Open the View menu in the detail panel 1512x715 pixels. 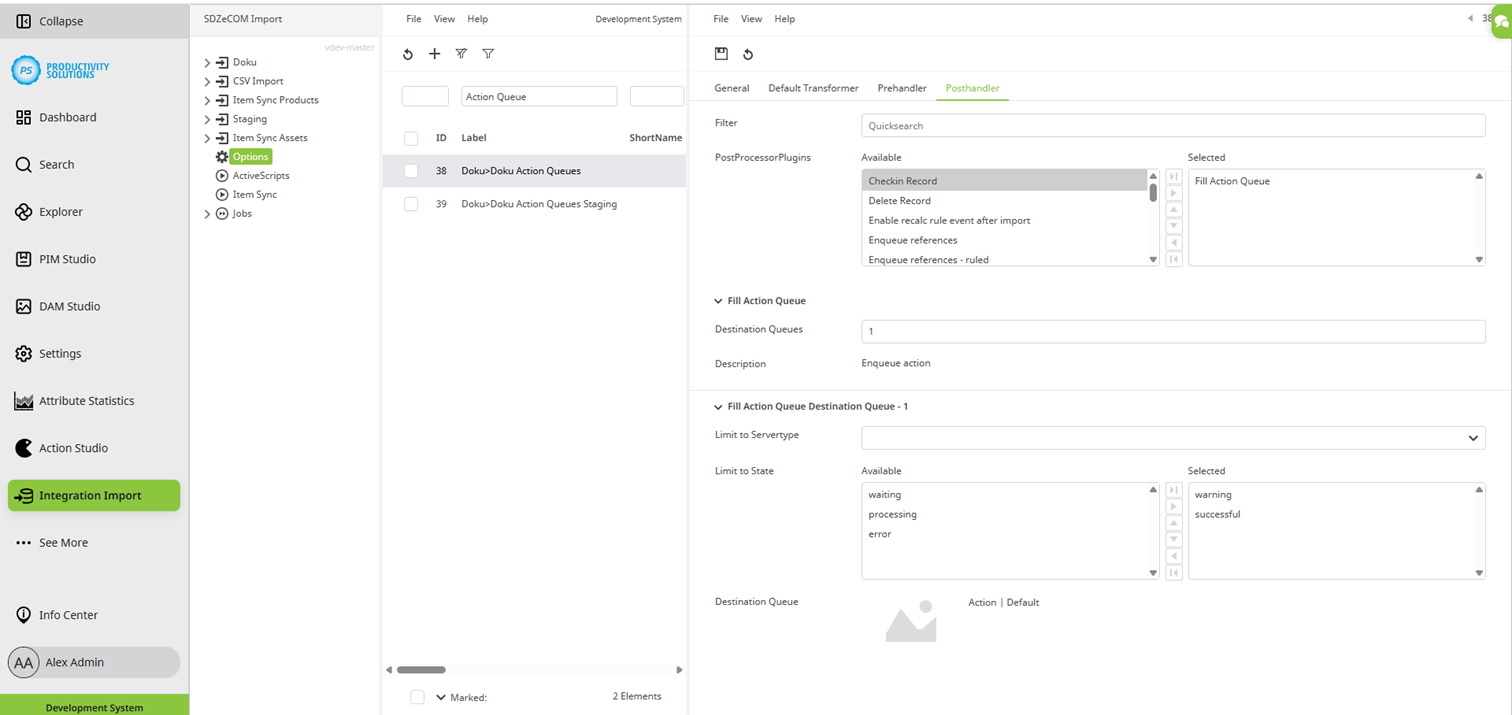pos(751,19)
